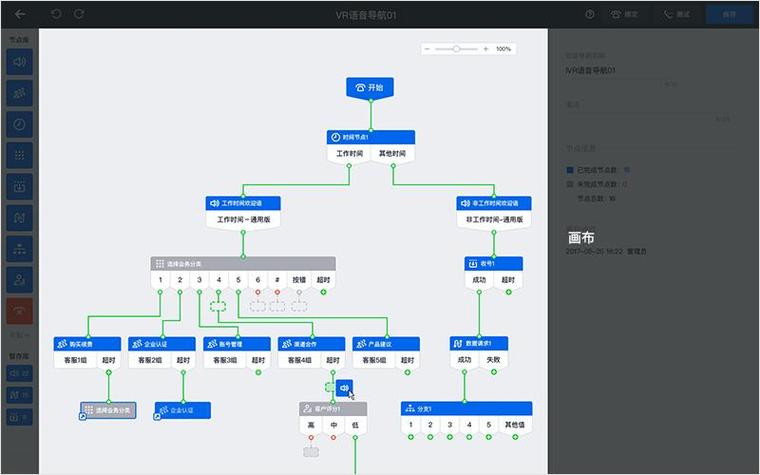
Task: Click the minus icon of zoom control
Action: click(427, 49)
